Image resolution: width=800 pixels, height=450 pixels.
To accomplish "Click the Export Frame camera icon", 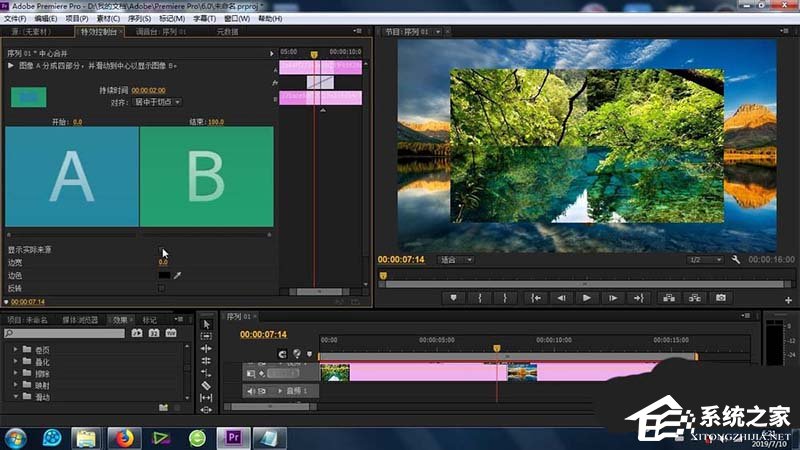I will click(x=720, y=297).
